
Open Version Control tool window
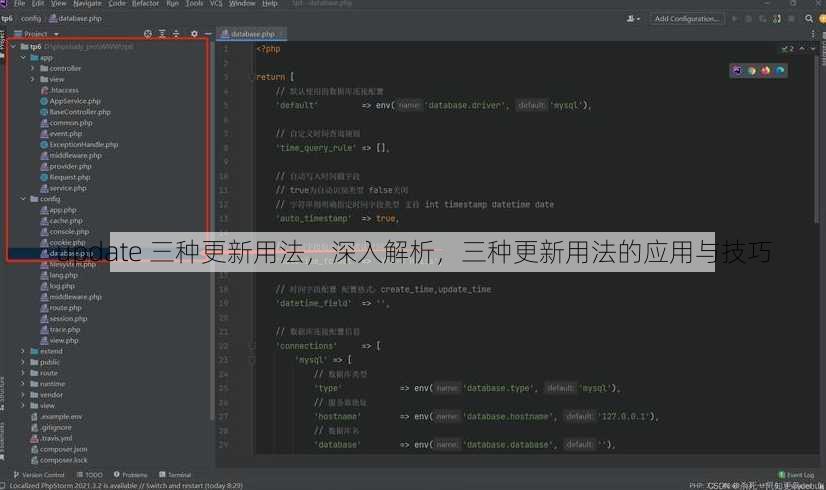39,475
